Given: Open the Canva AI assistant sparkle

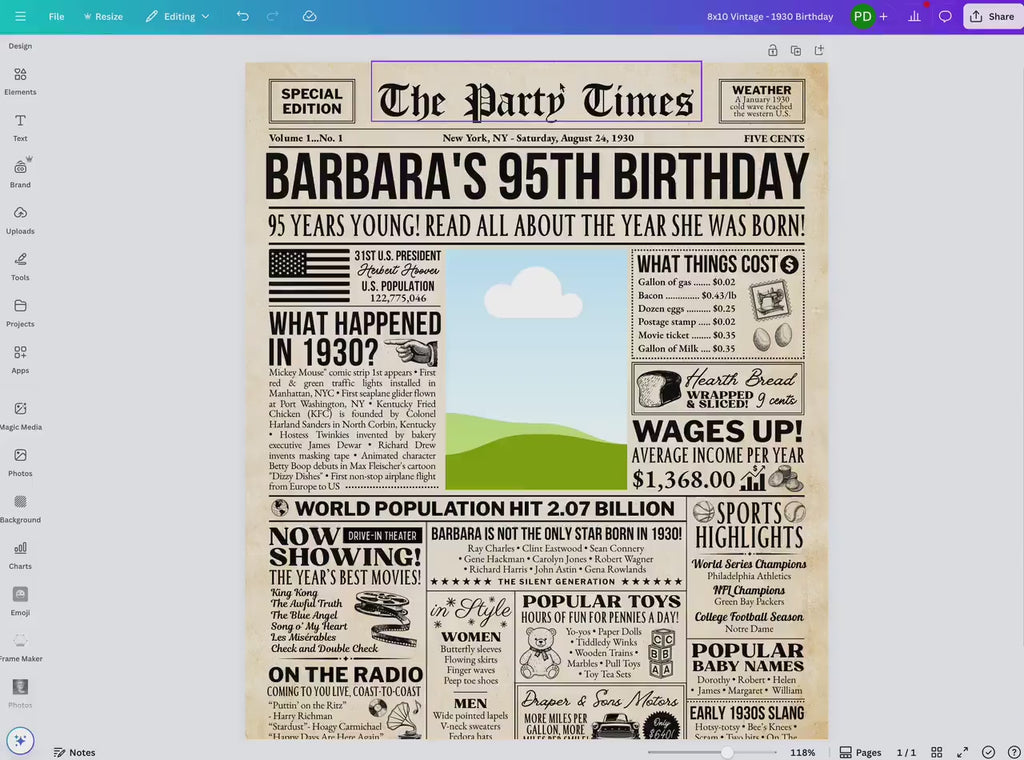Looking at the screenshot, I should [x=20, y=740].
